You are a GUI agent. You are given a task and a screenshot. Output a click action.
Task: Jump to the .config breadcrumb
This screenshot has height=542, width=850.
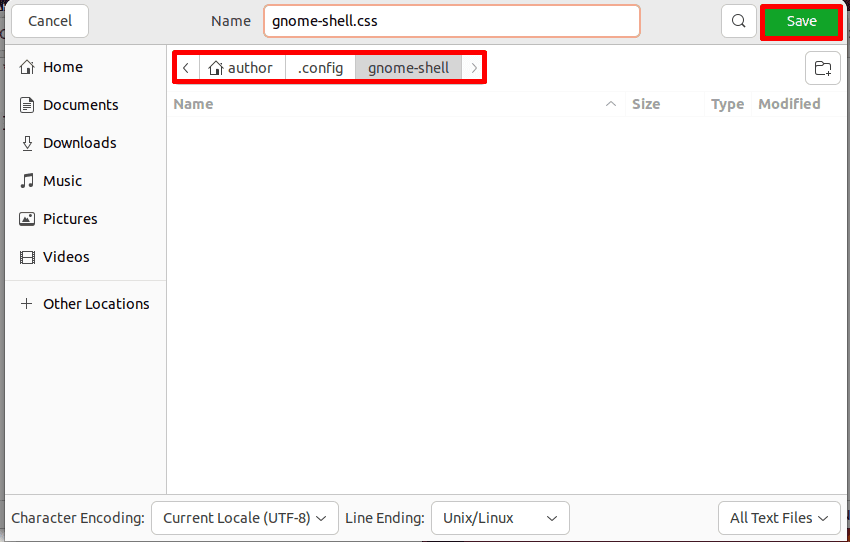click(320, 68)
